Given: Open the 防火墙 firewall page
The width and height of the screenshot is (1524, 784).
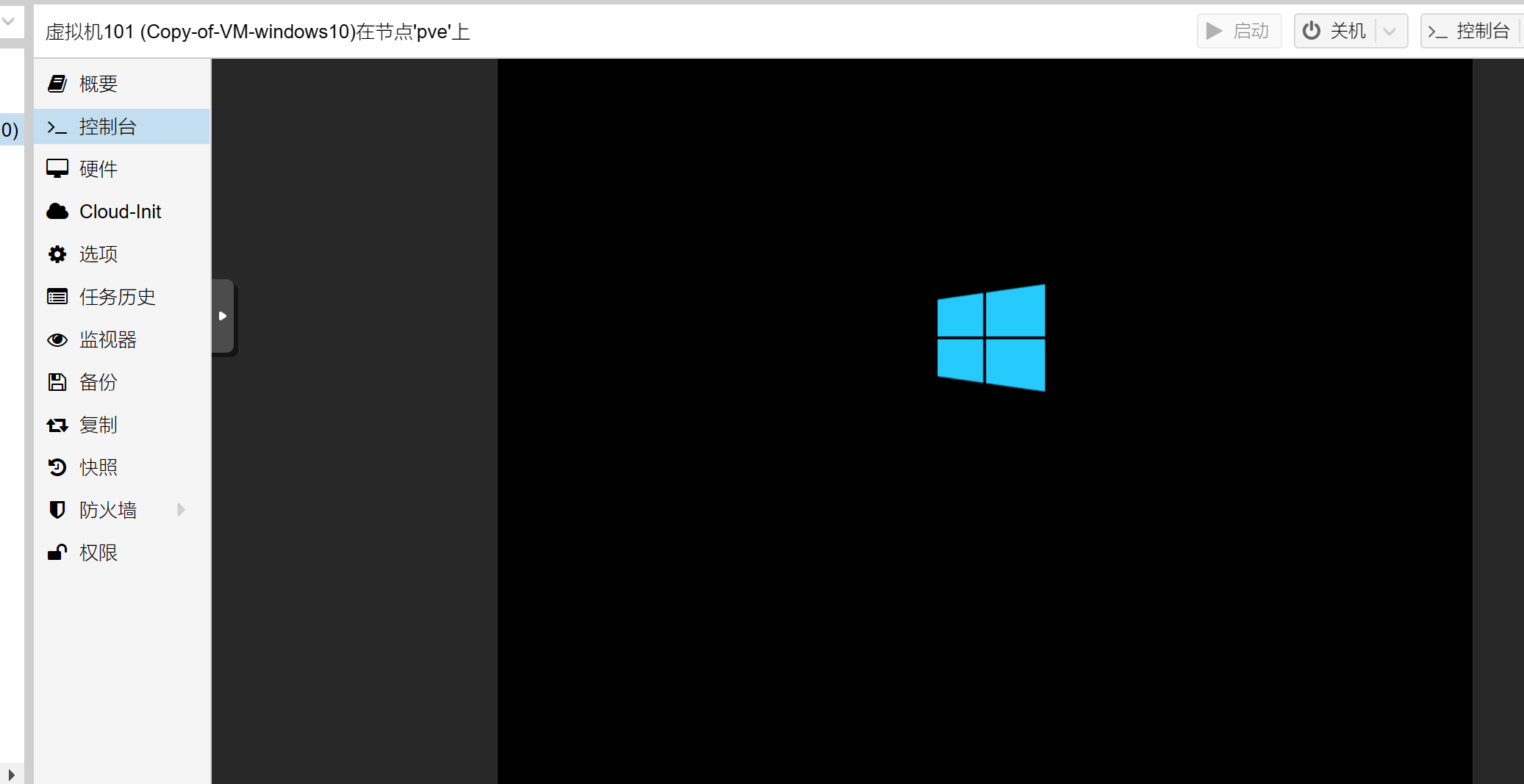Looking at the screenshot, I should 122,510.
